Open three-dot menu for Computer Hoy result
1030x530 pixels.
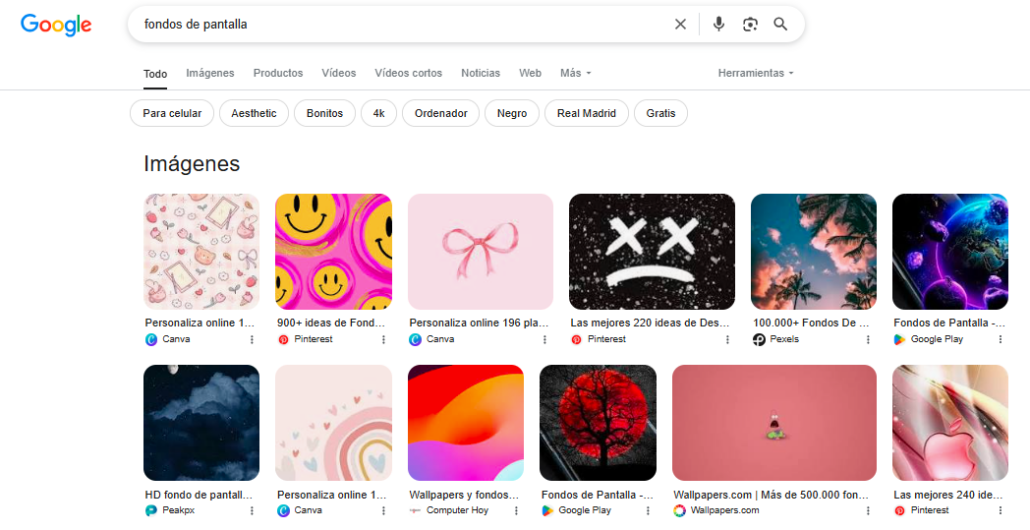tap(516, 511)
